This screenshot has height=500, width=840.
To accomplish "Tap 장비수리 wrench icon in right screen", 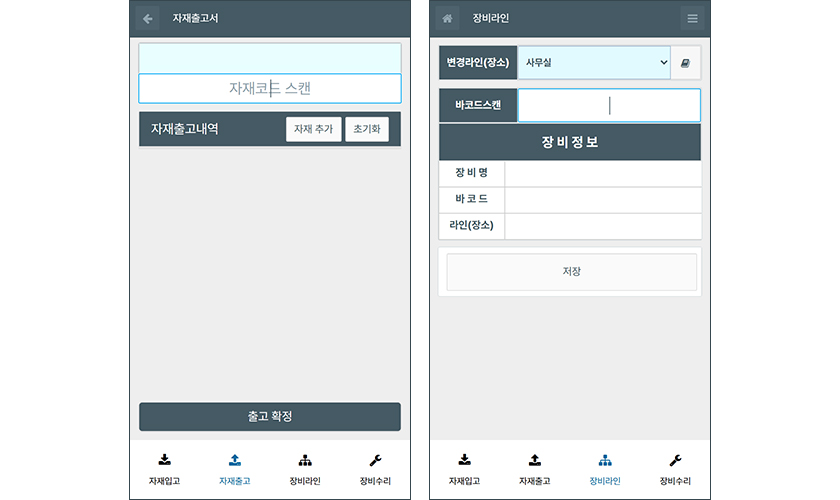I will [x=675, y=461].
